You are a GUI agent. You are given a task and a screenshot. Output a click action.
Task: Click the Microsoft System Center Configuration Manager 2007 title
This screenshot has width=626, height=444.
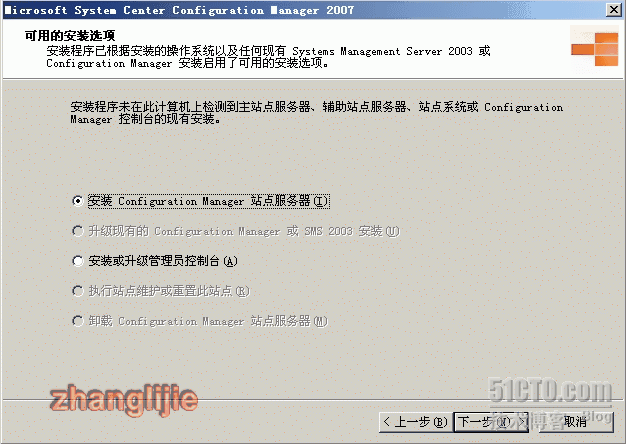tap(179, 10)
